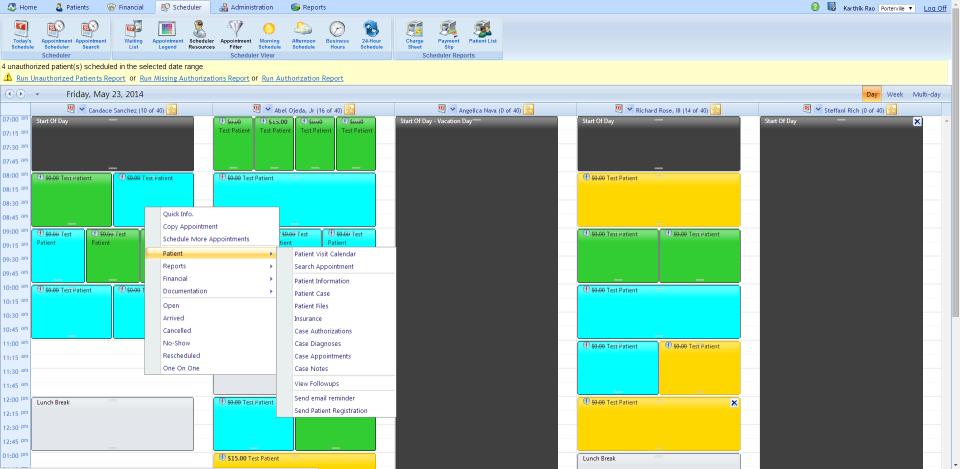960x469 pixels.
Task: Expand dropdown arrow beside Richard Rose, III
Action: tap(629, 110)
